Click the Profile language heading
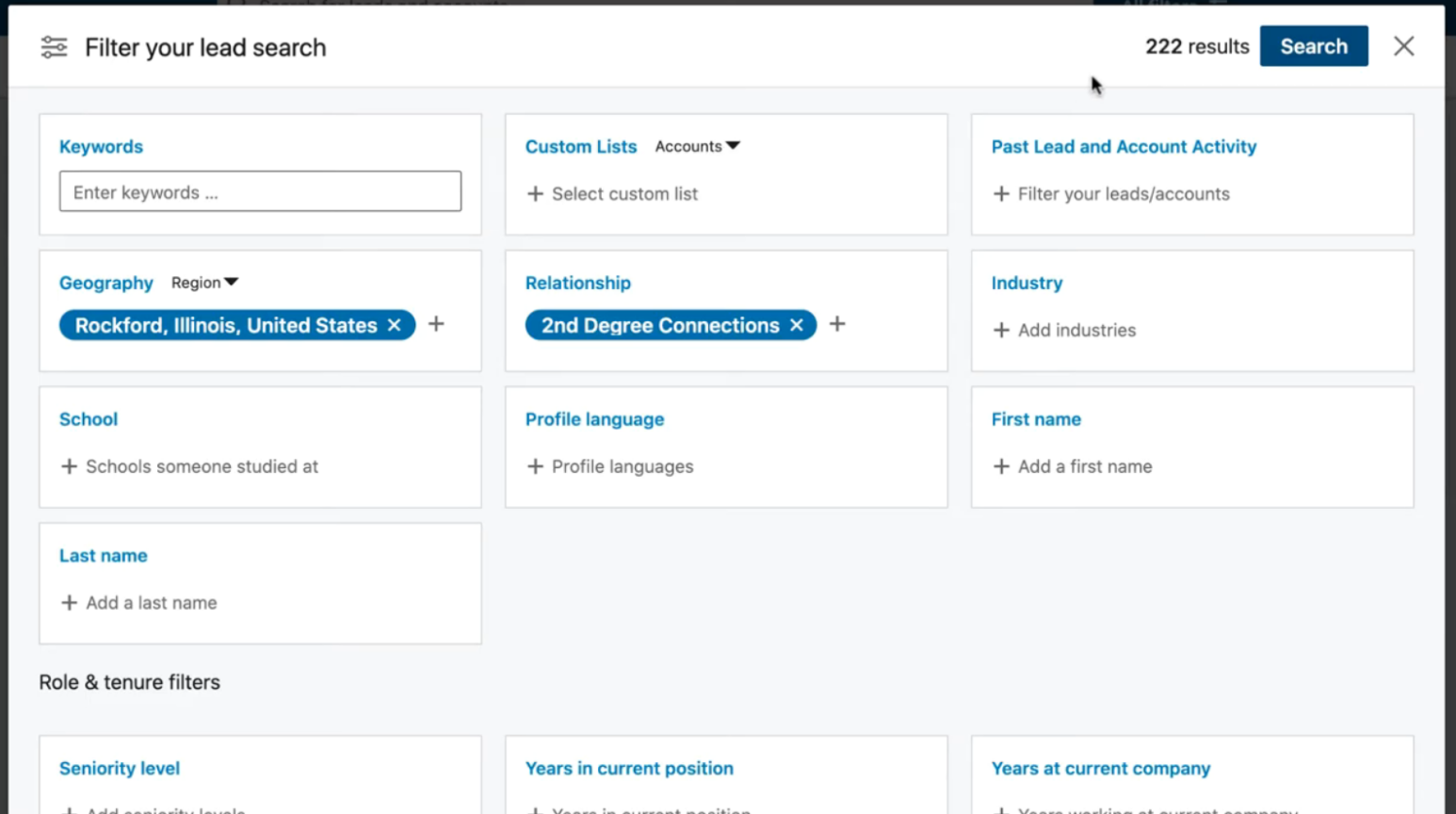This screenshot has width=1456, height=814. pos(594,419)
